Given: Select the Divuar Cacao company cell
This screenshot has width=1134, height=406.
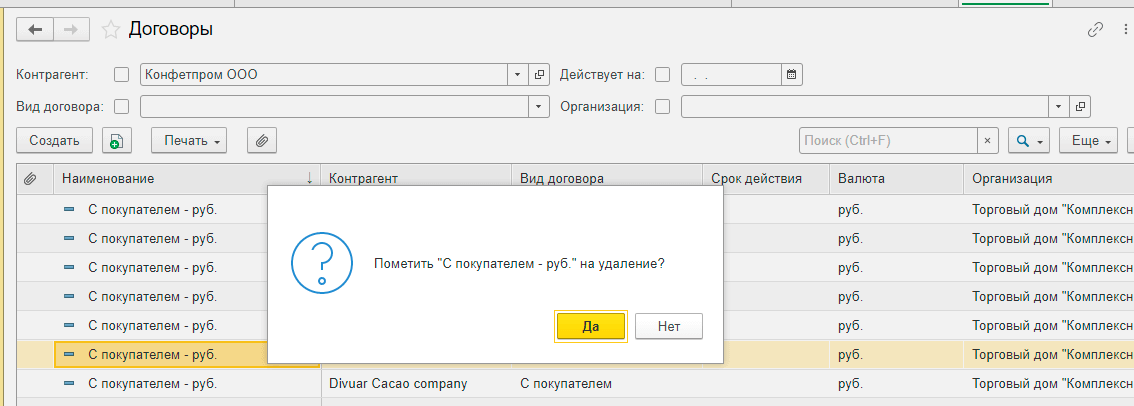Looking at the screenshot, I should point(417,384).
